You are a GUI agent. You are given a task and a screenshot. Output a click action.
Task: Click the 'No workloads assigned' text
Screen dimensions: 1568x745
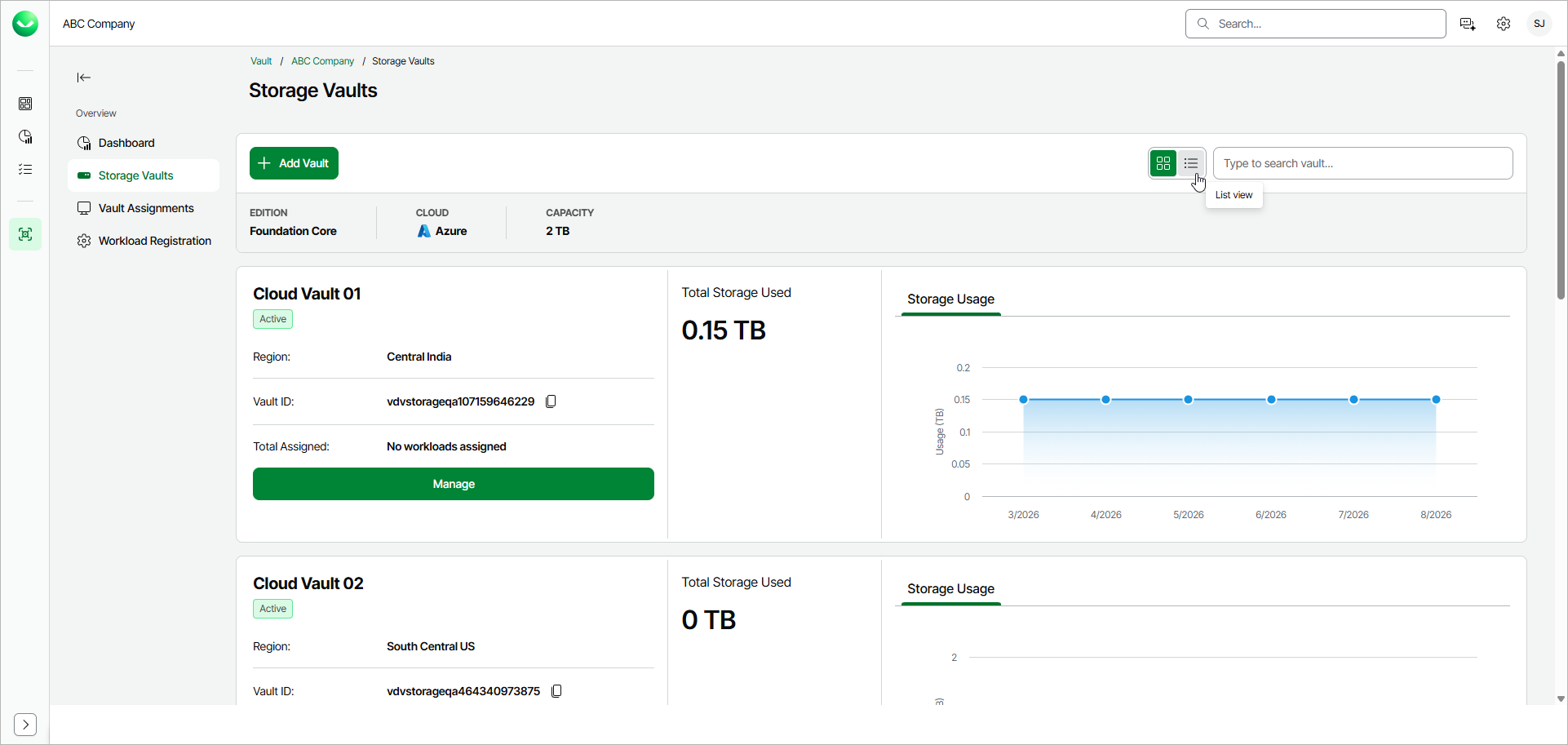coord(446,446)
